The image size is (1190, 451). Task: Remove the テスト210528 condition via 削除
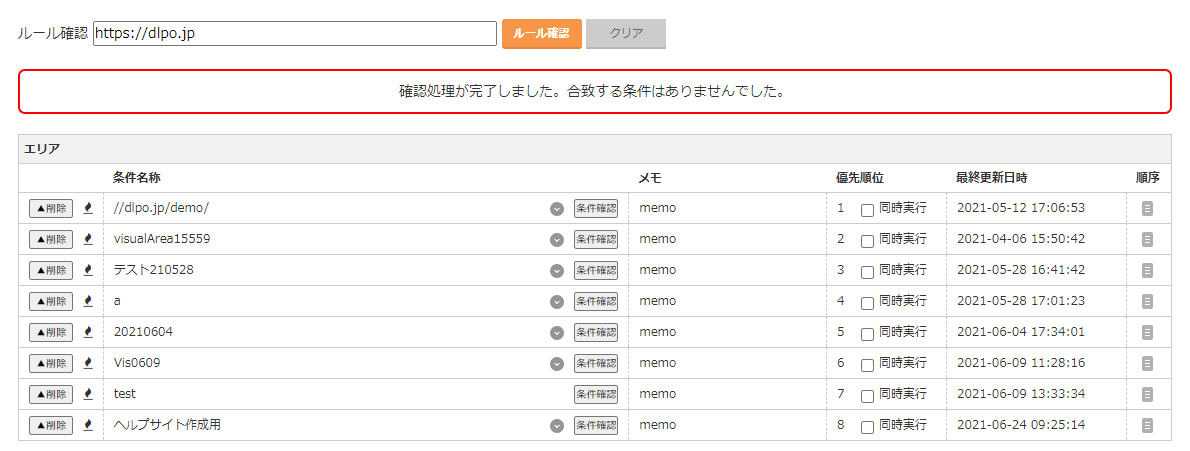(51, 271)
